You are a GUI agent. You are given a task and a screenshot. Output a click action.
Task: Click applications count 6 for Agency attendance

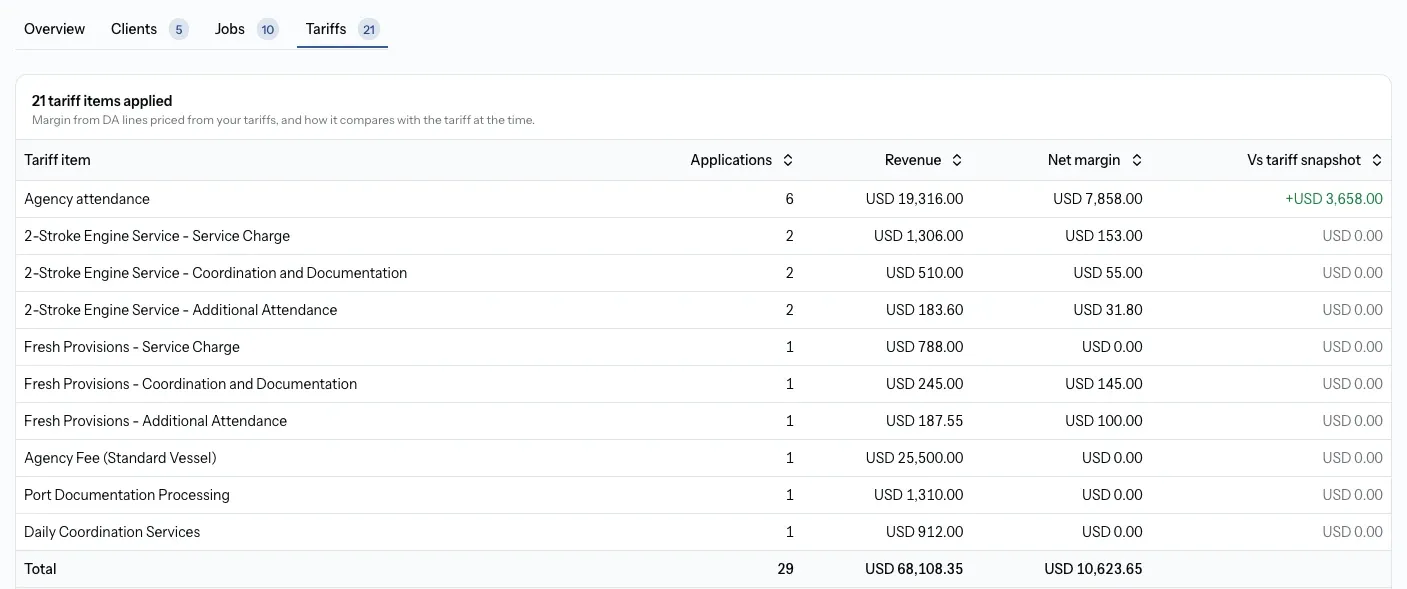[x=789, y=199]
